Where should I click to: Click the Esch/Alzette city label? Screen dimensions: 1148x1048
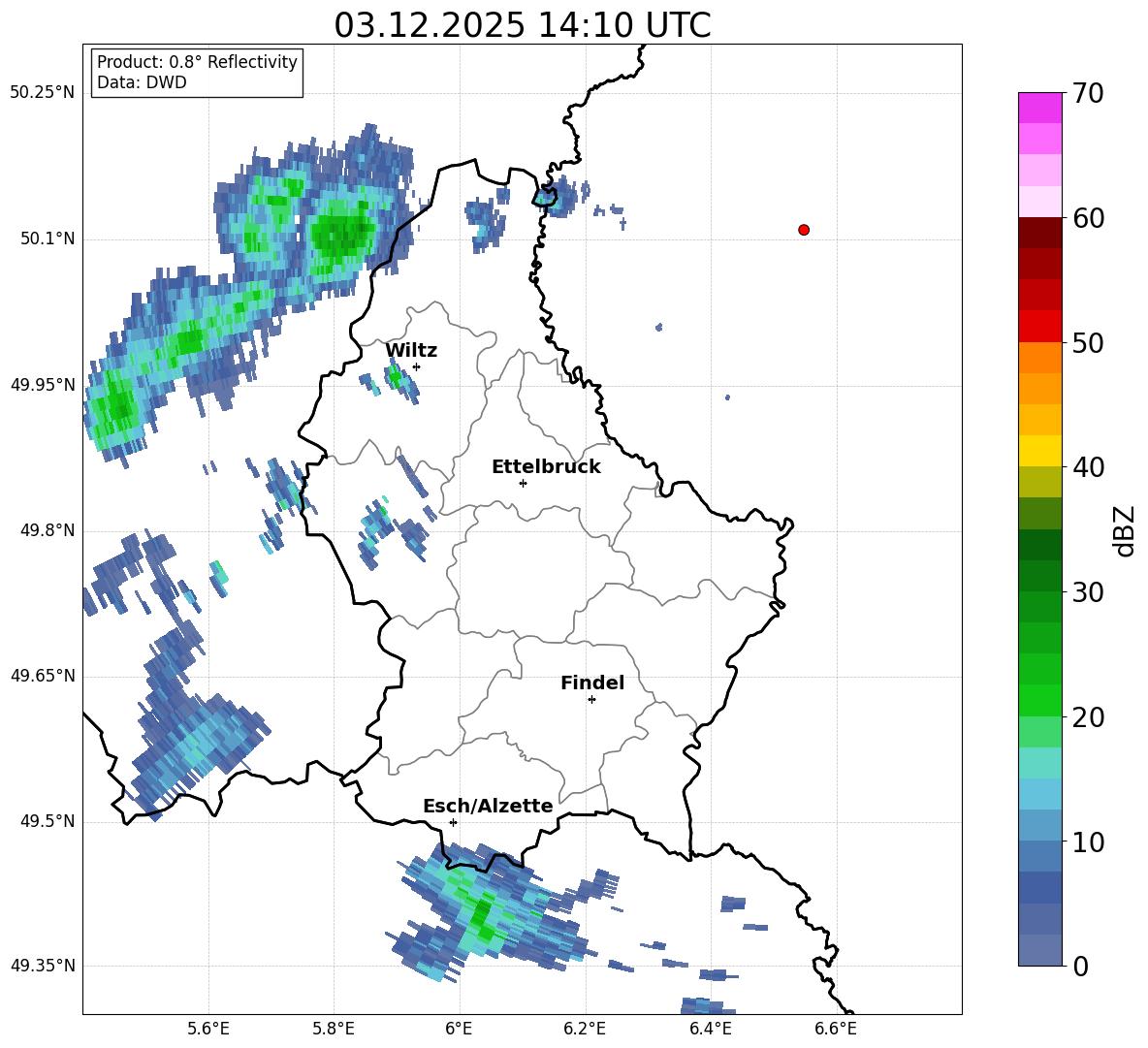point(489,807)
